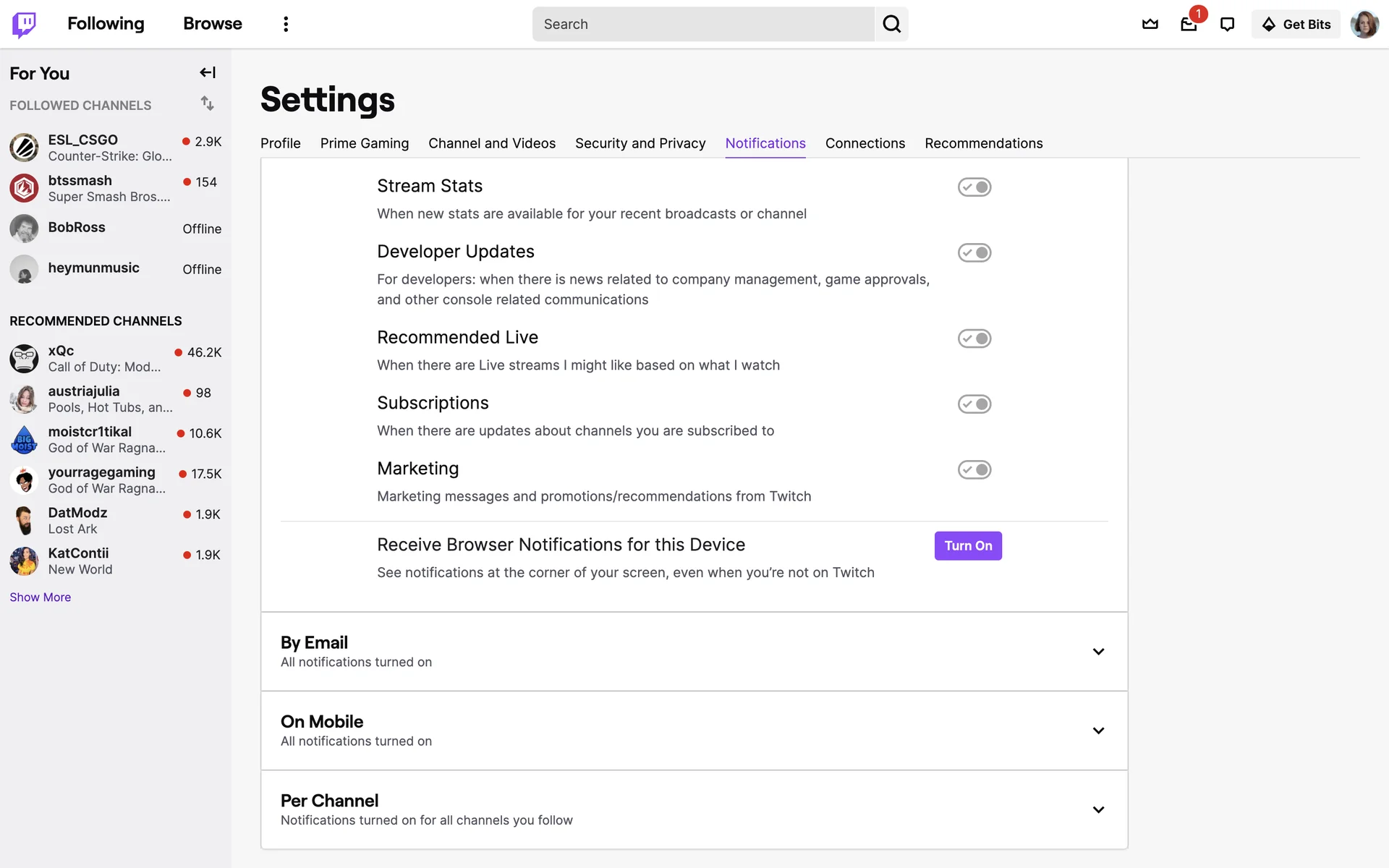This screenshot has height=868, width=1389.
Task: Open the Connections tab
Action: (x=865, y=143)
